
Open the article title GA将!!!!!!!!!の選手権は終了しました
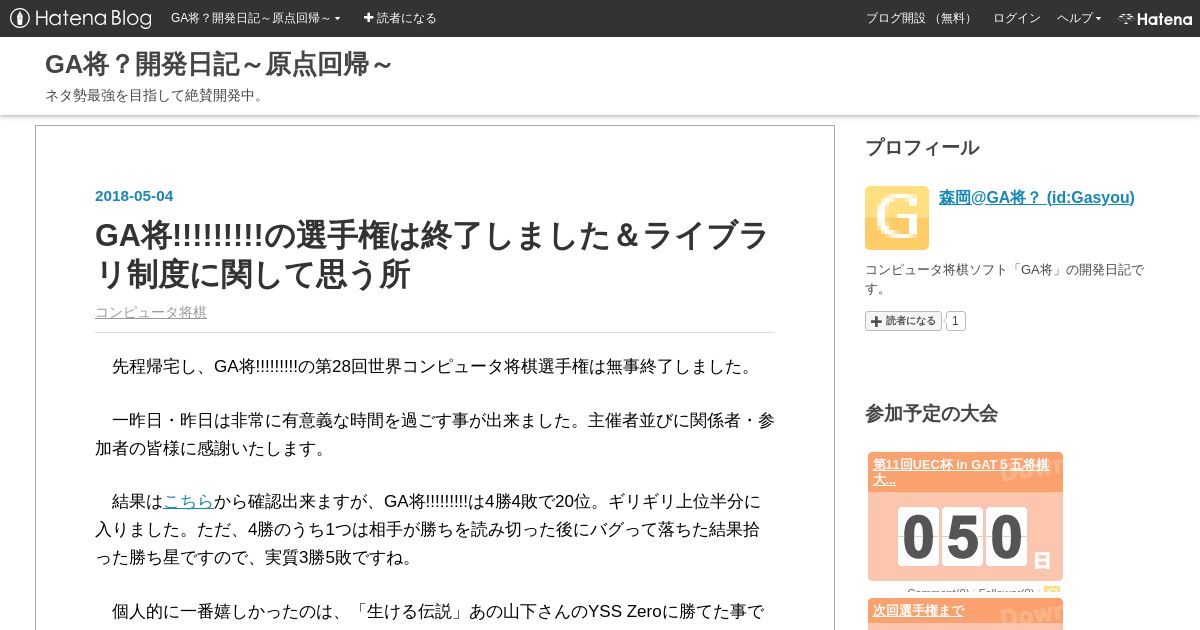pos(432,254)
